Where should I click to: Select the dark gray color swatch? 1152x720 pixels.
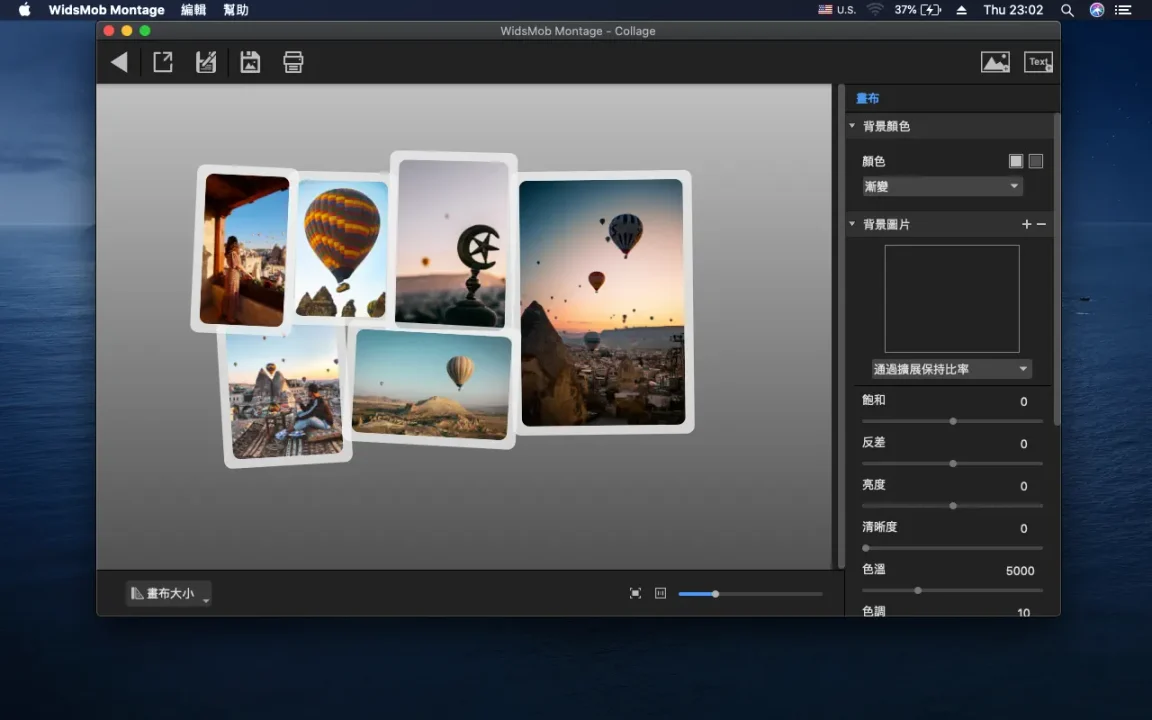[x=1035, y=161]
